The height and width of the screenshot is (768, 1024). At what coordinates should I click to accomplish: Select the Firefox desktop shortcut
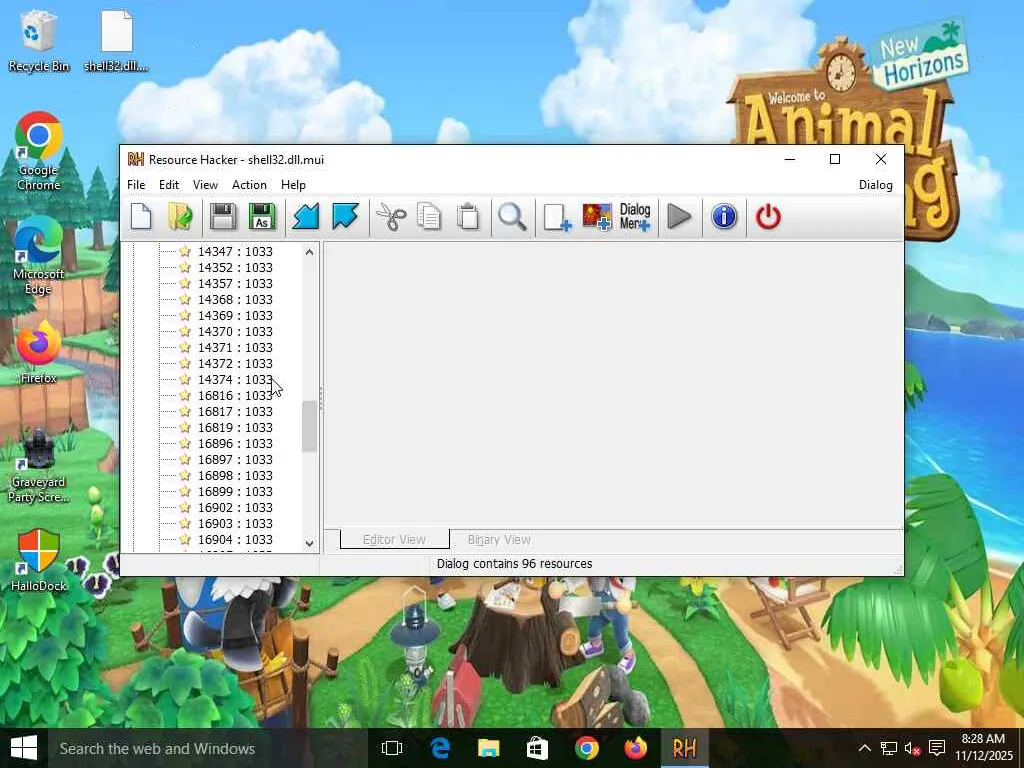tap(39, 353)
